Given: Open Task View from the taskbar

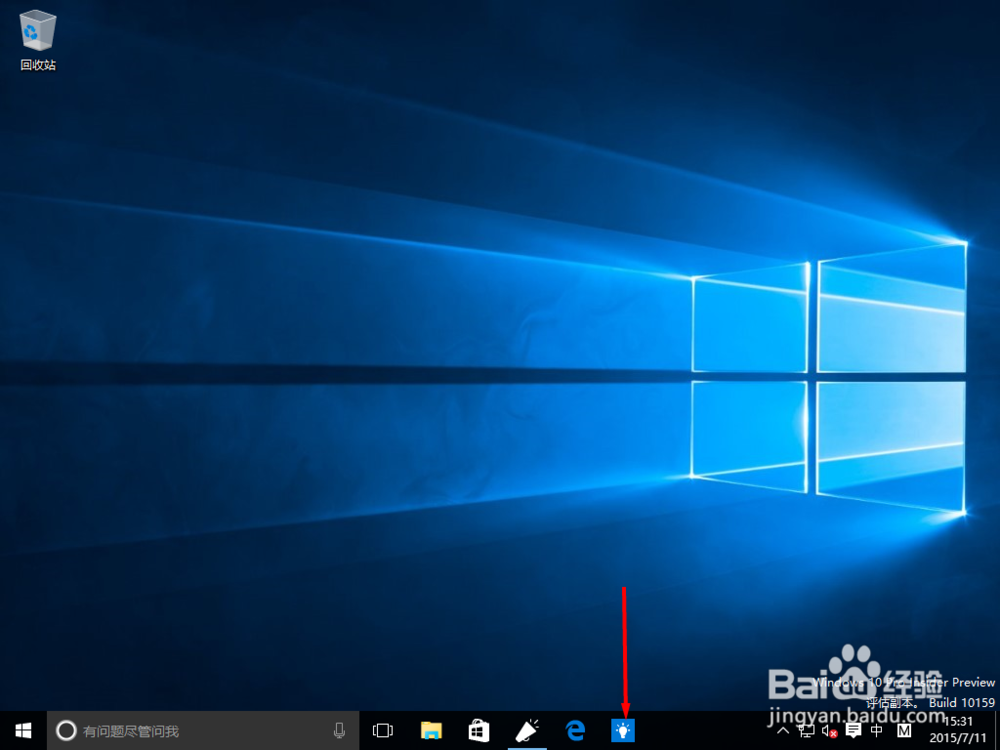Looking at the screenshot, I should pyautogui.click(x=383, y=730).
